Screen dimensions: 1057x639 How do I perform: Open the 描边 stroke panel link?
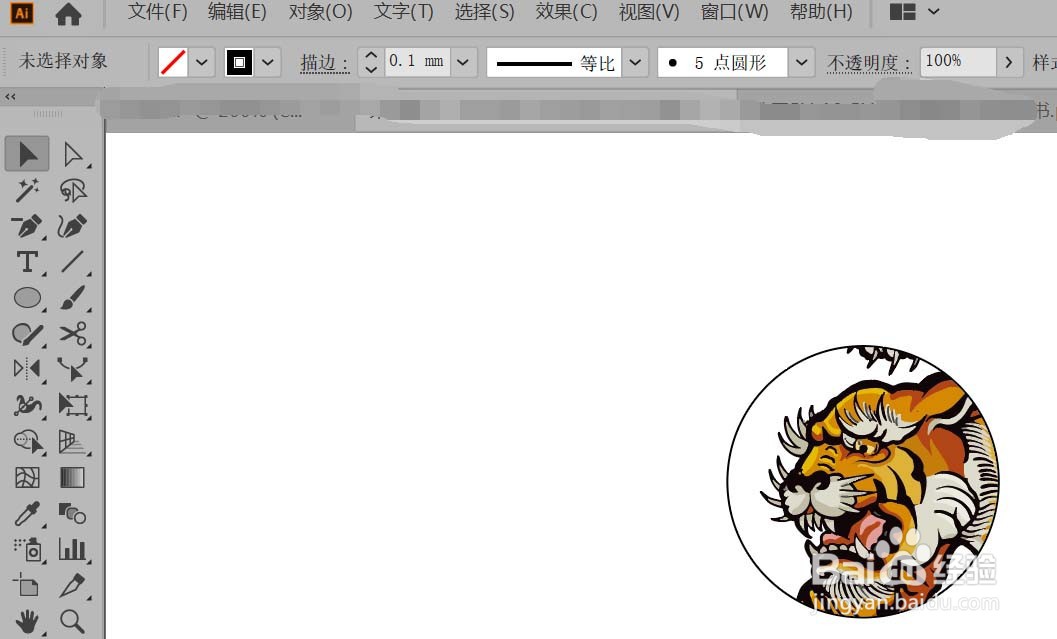click(x=324, y=63)
